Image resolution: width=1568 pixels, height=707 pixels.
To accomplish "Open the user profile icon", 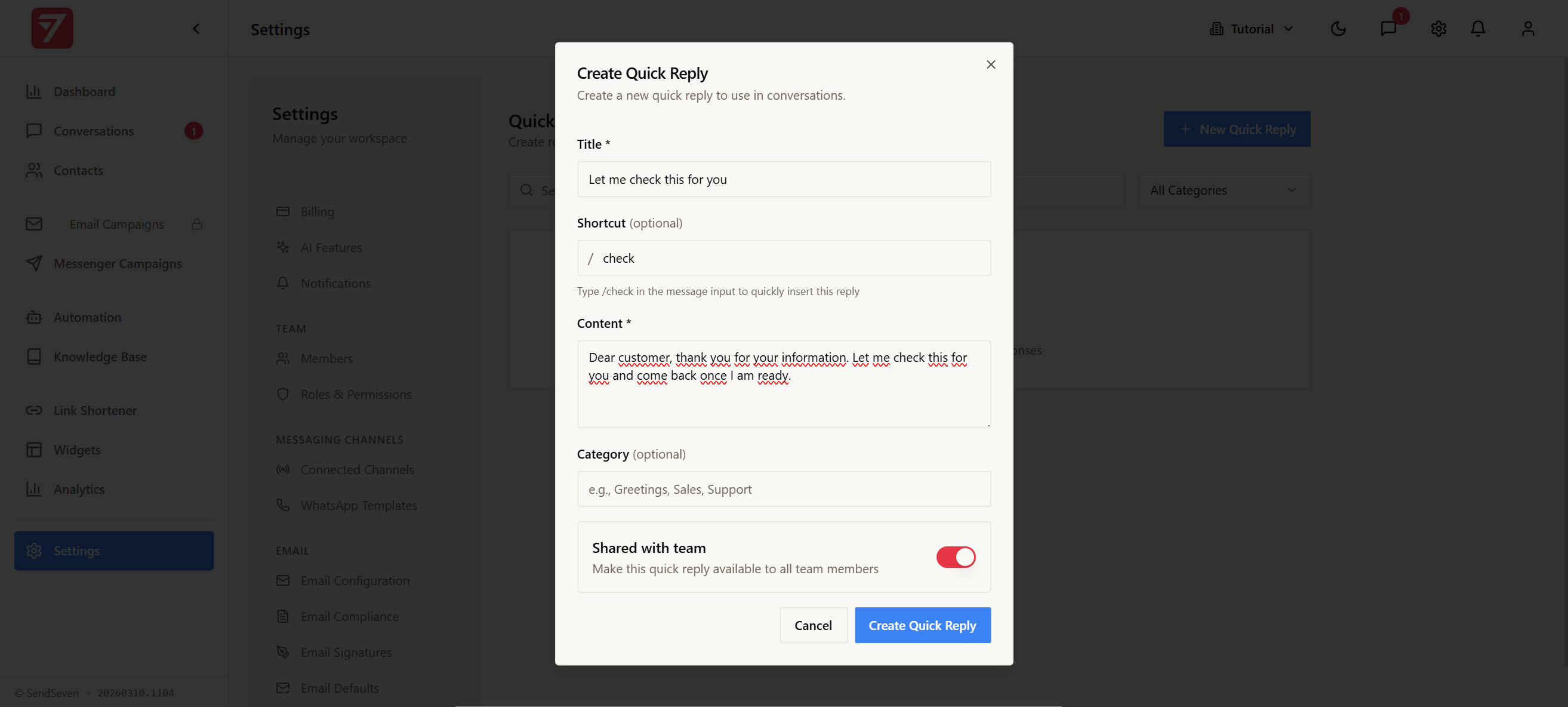I will (1528, 29).
